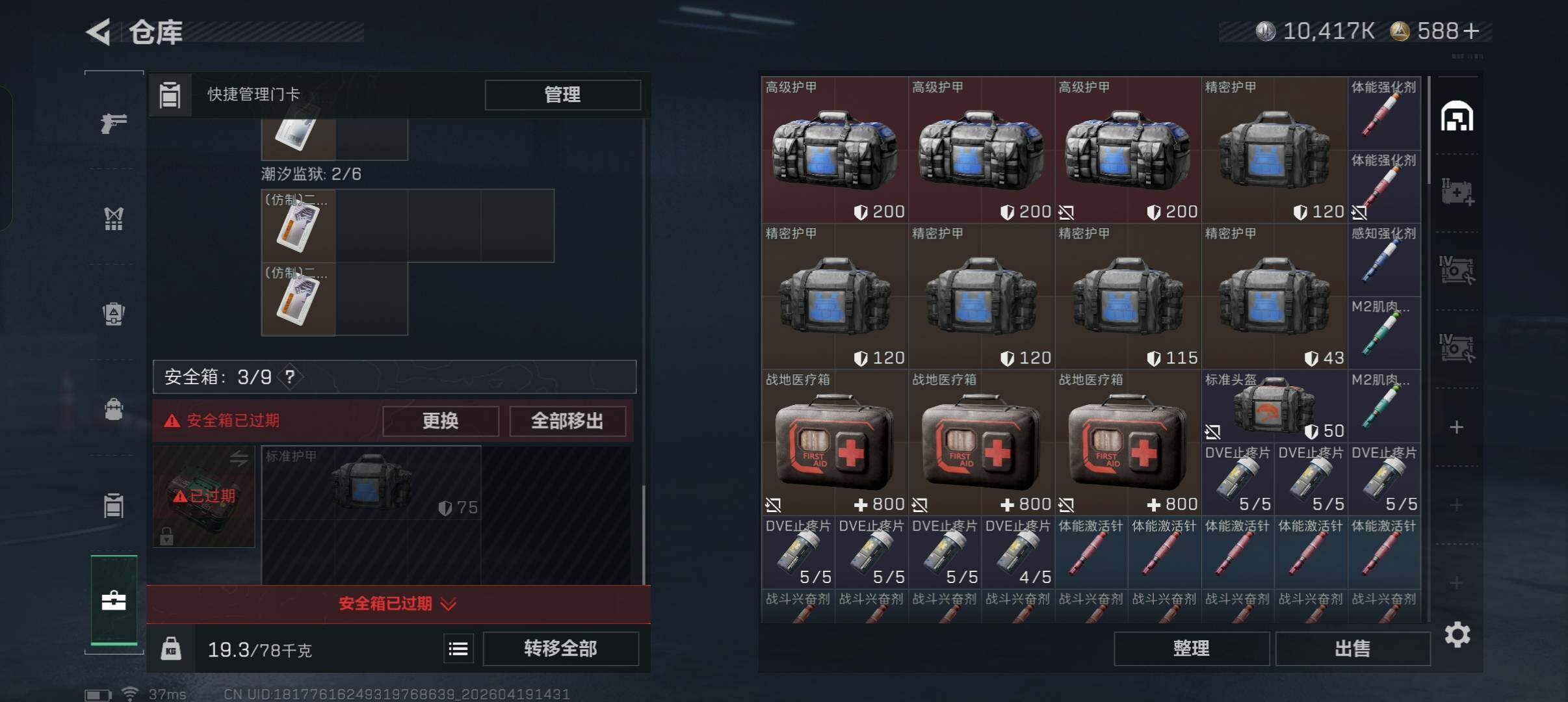The height and width of the screenshot is (702, 1568).
Task: Click the 更换 safe box button
Action: coord(440,421)
